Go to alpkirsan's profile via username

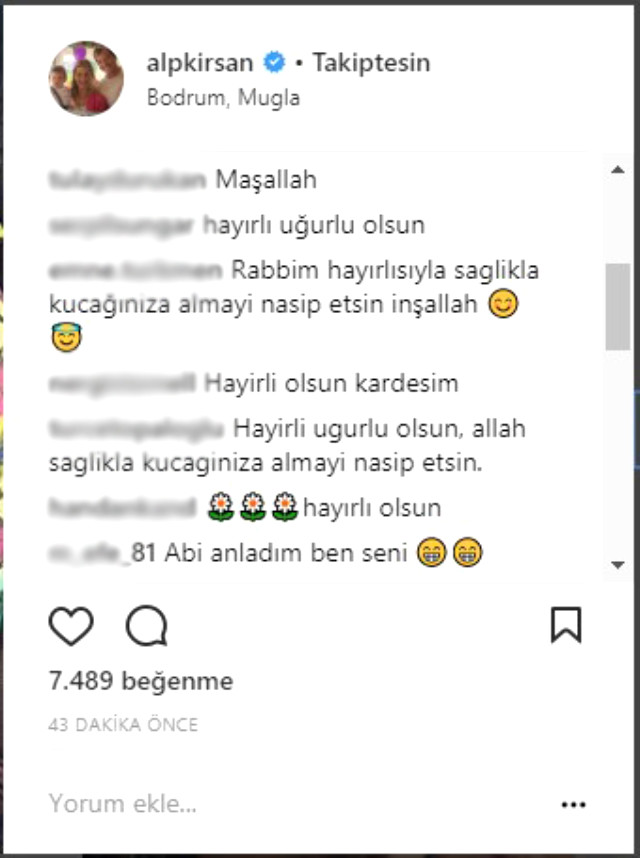tap(200, 63)
